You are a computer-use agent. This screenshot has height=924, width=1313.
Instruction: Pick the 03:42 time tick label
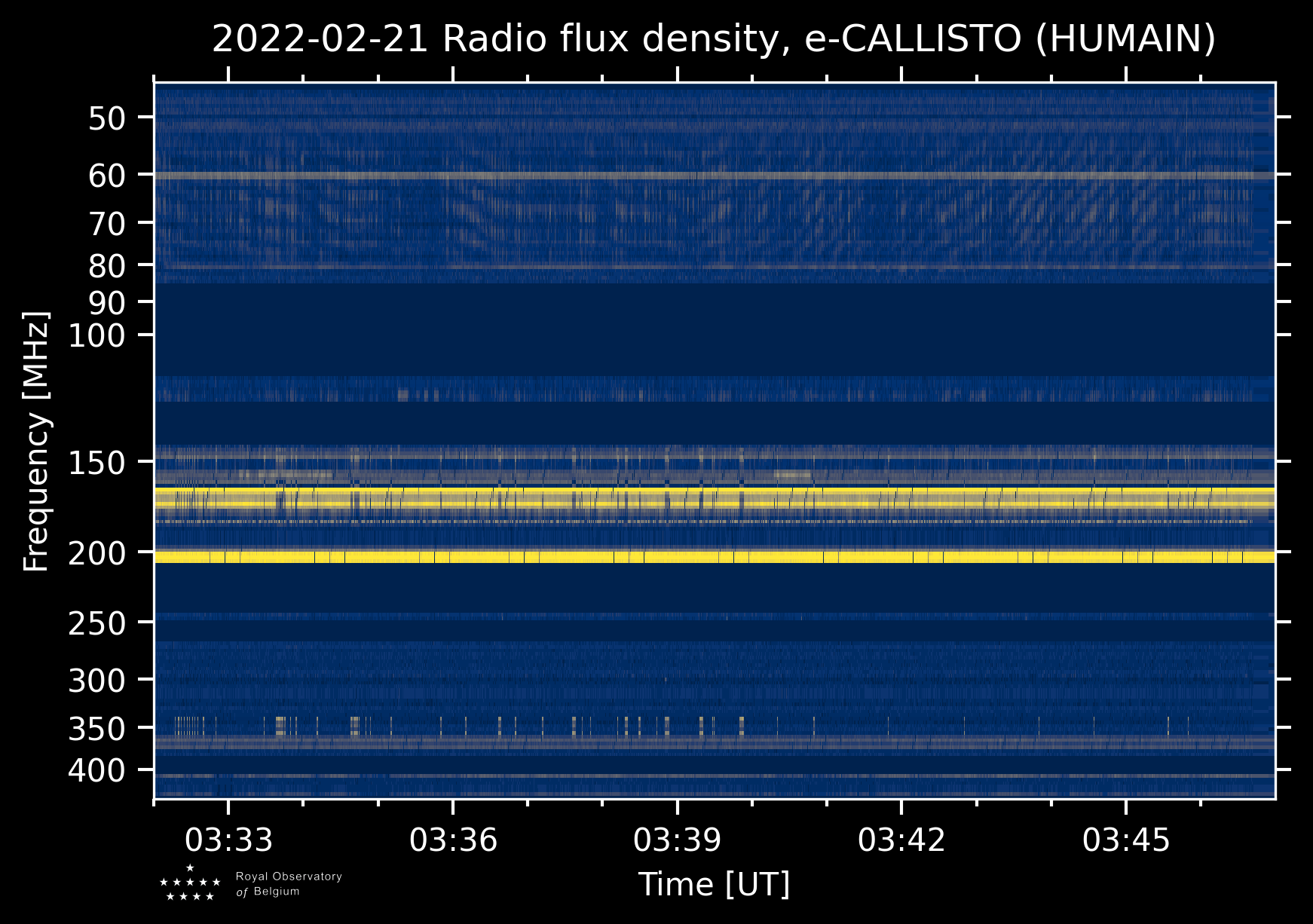point(901,840)
